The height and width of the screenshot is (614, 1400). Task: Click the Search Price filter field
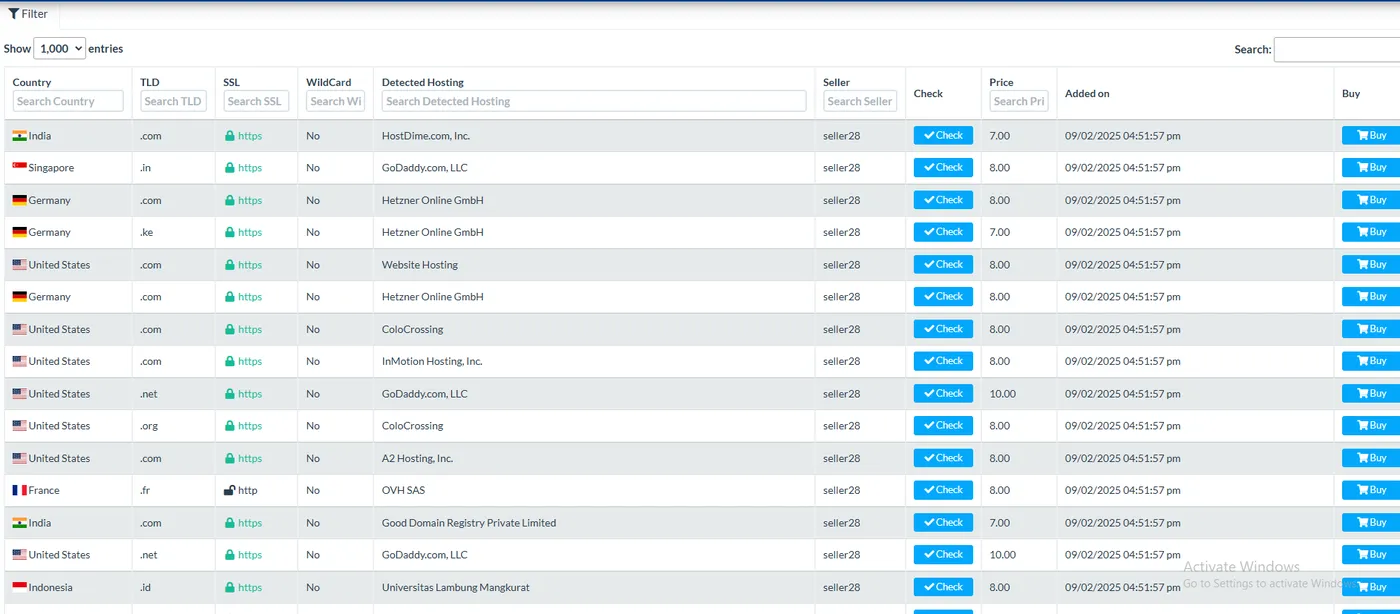click(1019, 101)
